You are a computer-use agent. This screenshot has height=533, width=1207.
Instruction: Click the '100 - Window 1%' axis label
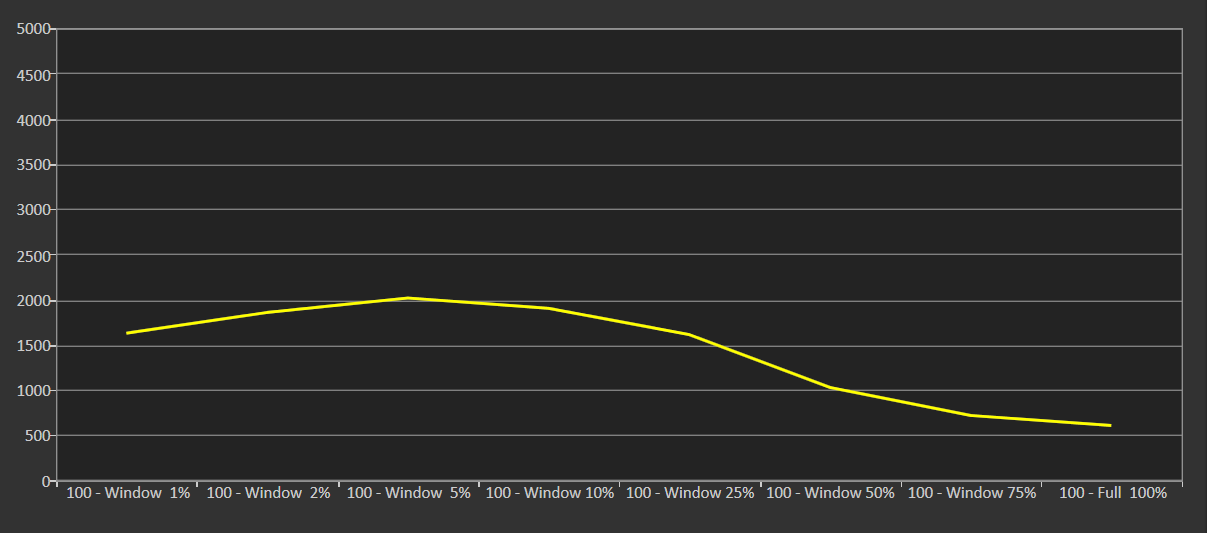(128, 493)
